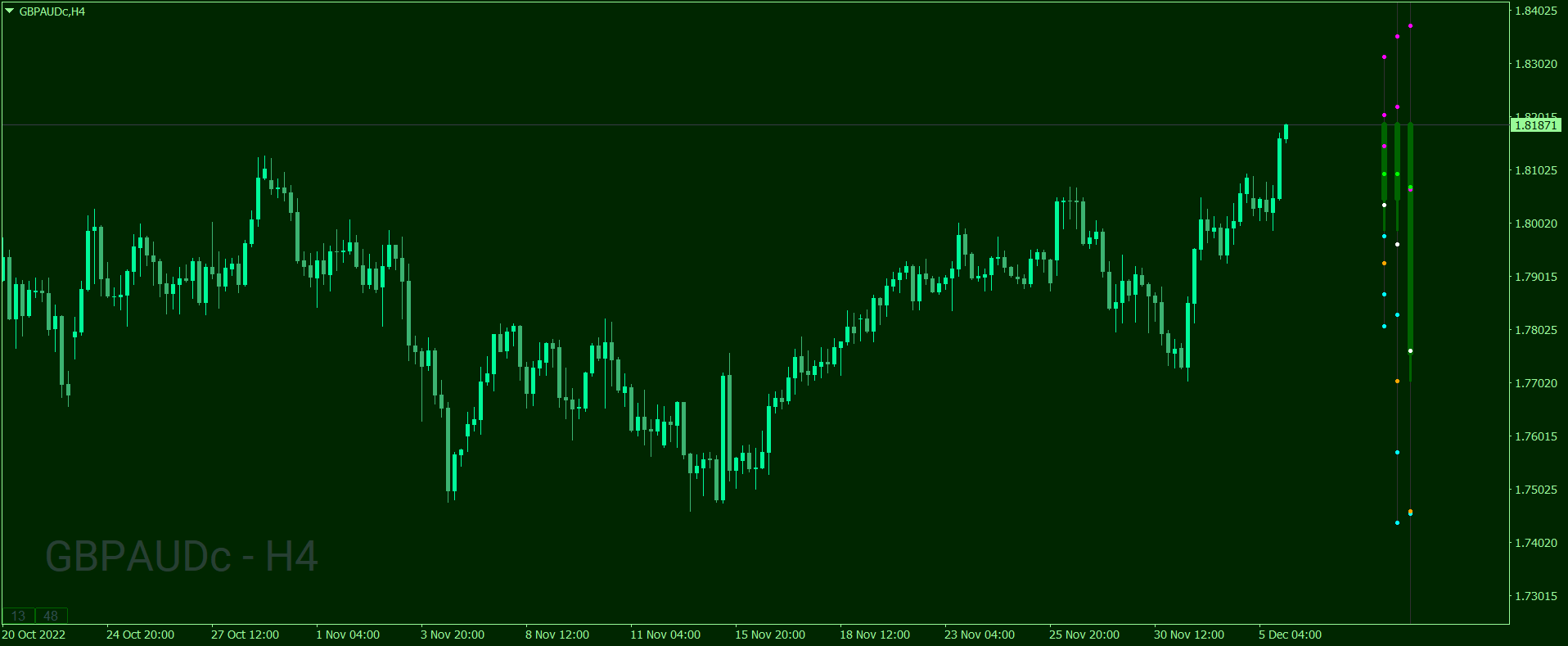Click the 11 Nov 04:00 time label
The image size is (1568, 646).
pyautogui.click(x=665, y=635)
